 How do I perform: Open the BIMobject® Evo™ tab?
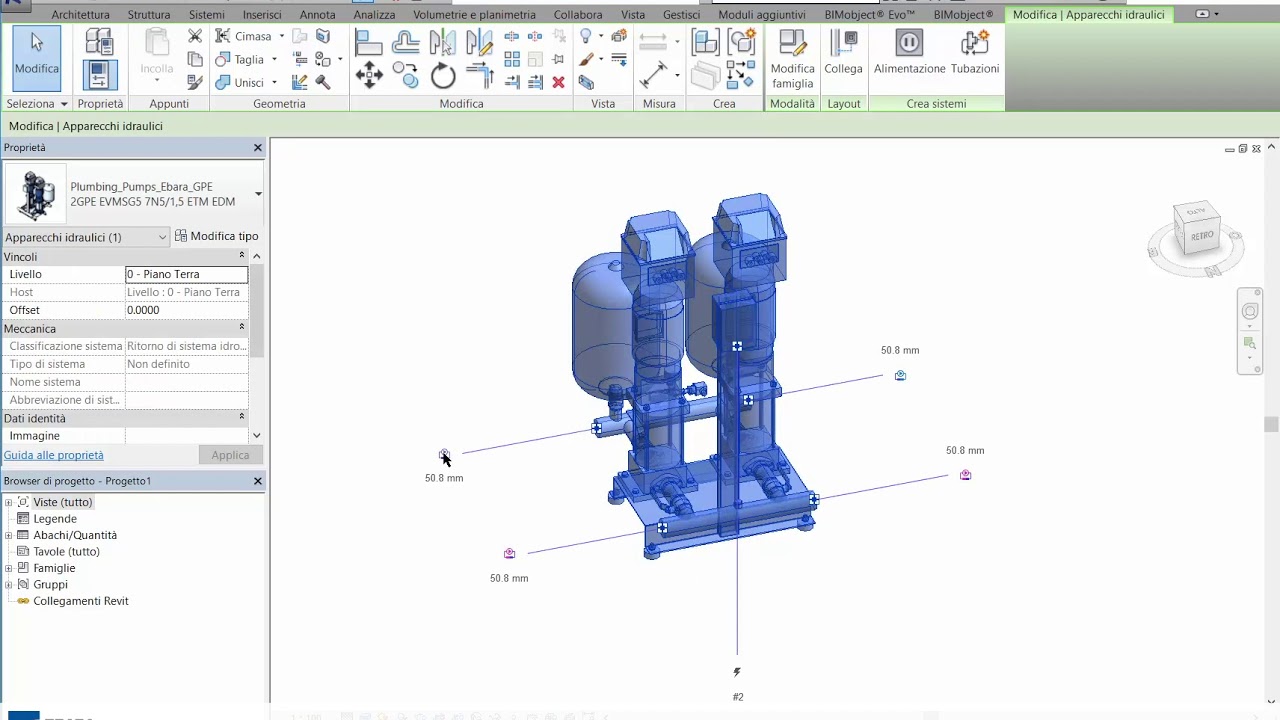click(x=870, y=15)
